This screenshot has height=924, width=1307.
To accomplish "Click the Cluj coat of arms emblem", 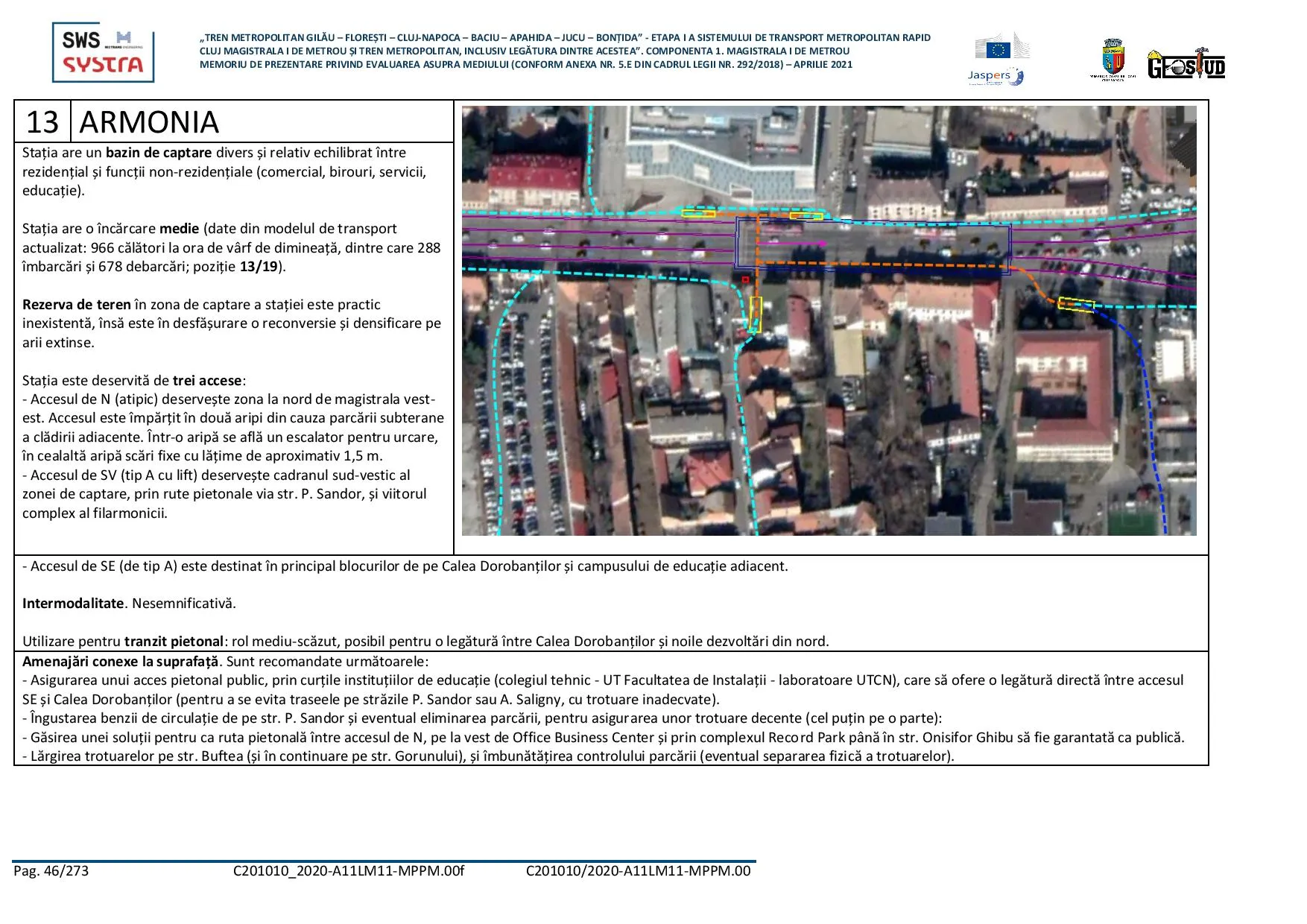I will (1113, 59).
